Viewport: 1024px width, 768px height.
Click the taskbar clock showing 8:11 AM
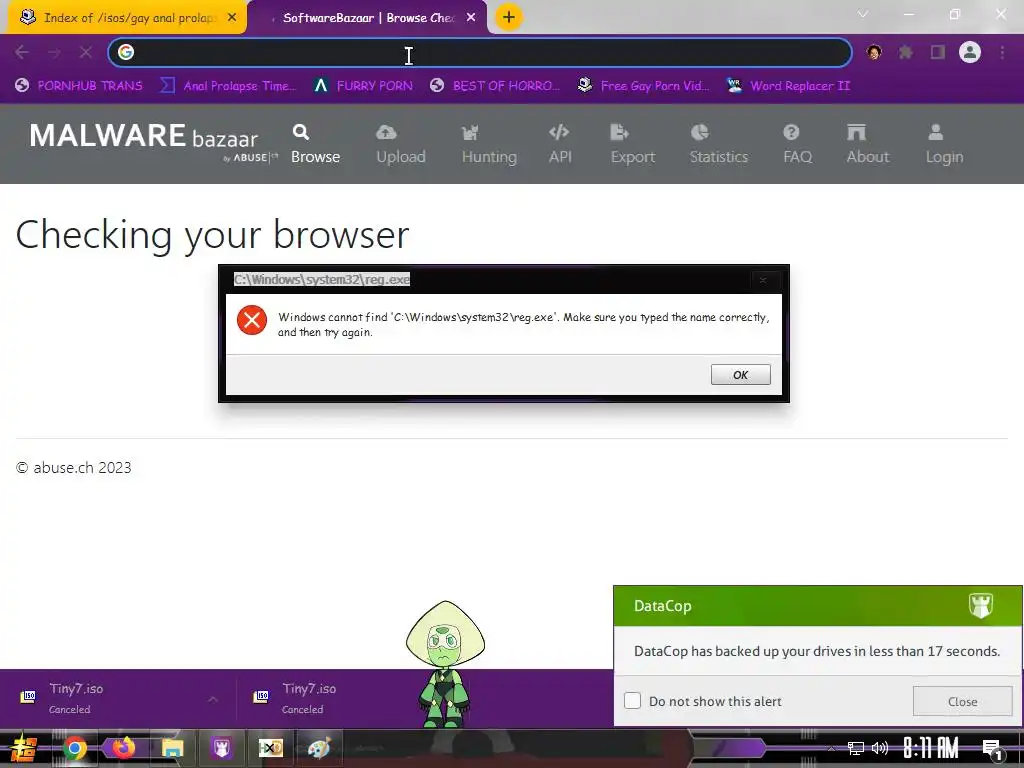pyautogui.click(x=931, y=748)
